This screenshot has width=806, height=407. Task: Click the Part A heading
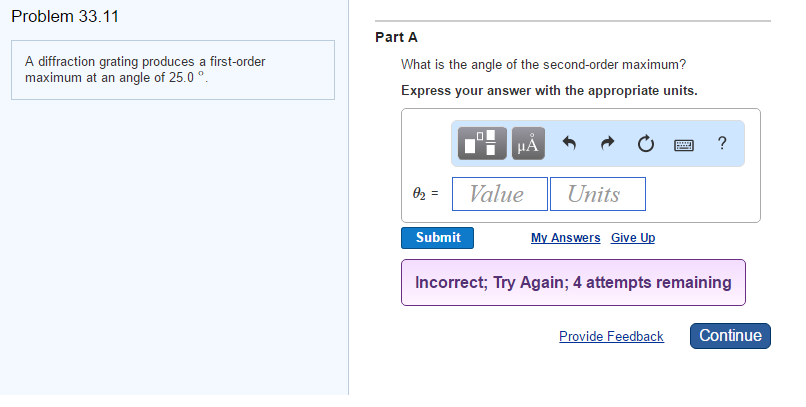396,37
